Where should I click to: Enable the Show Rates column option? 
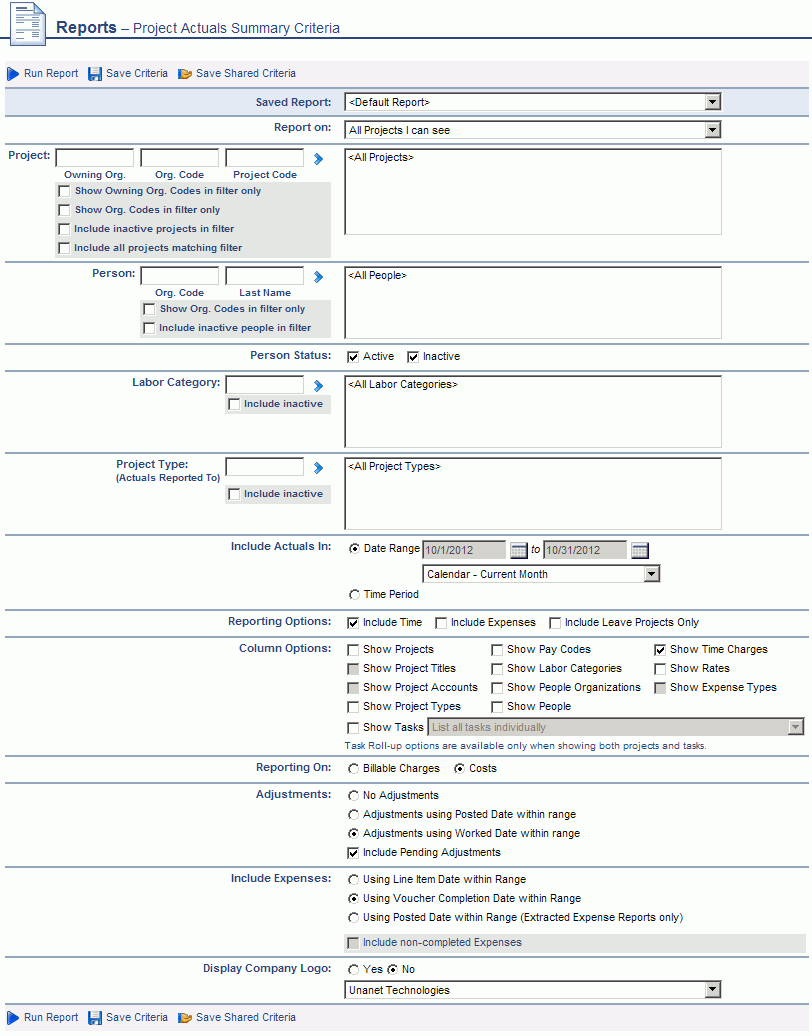659,669
